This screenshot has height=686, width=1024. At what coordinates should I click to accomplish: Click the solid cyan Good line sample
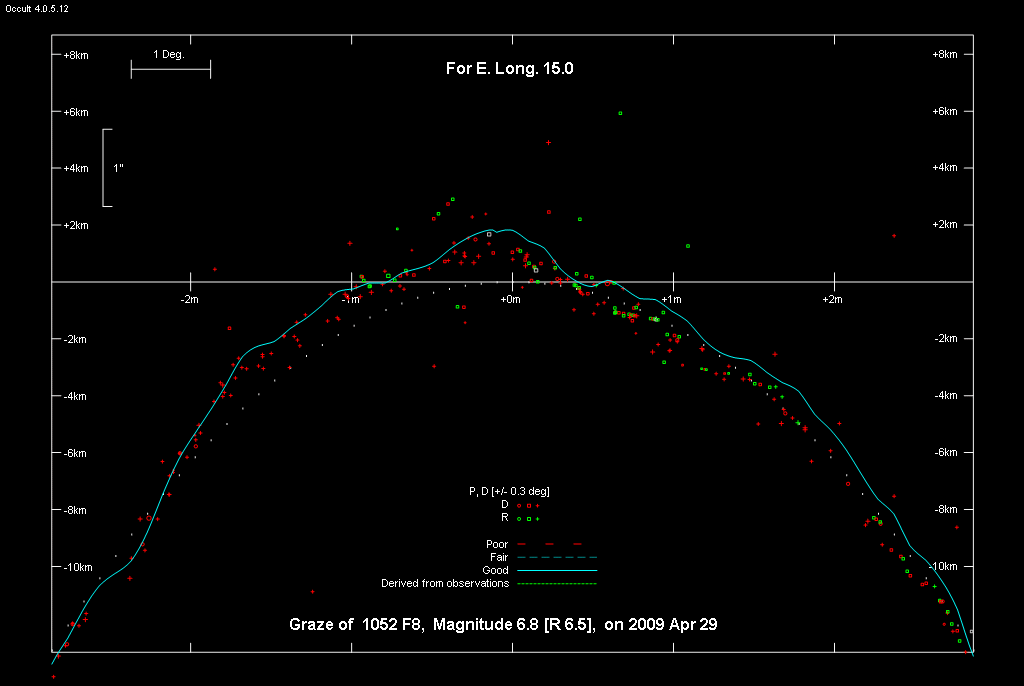[557, 570]
